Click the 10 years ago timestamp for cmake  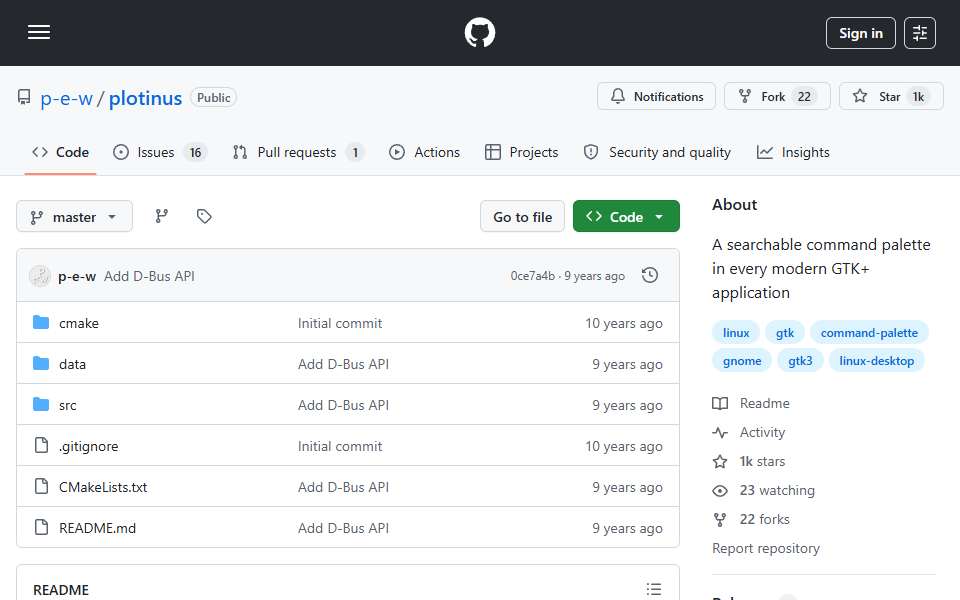[623, 323]
